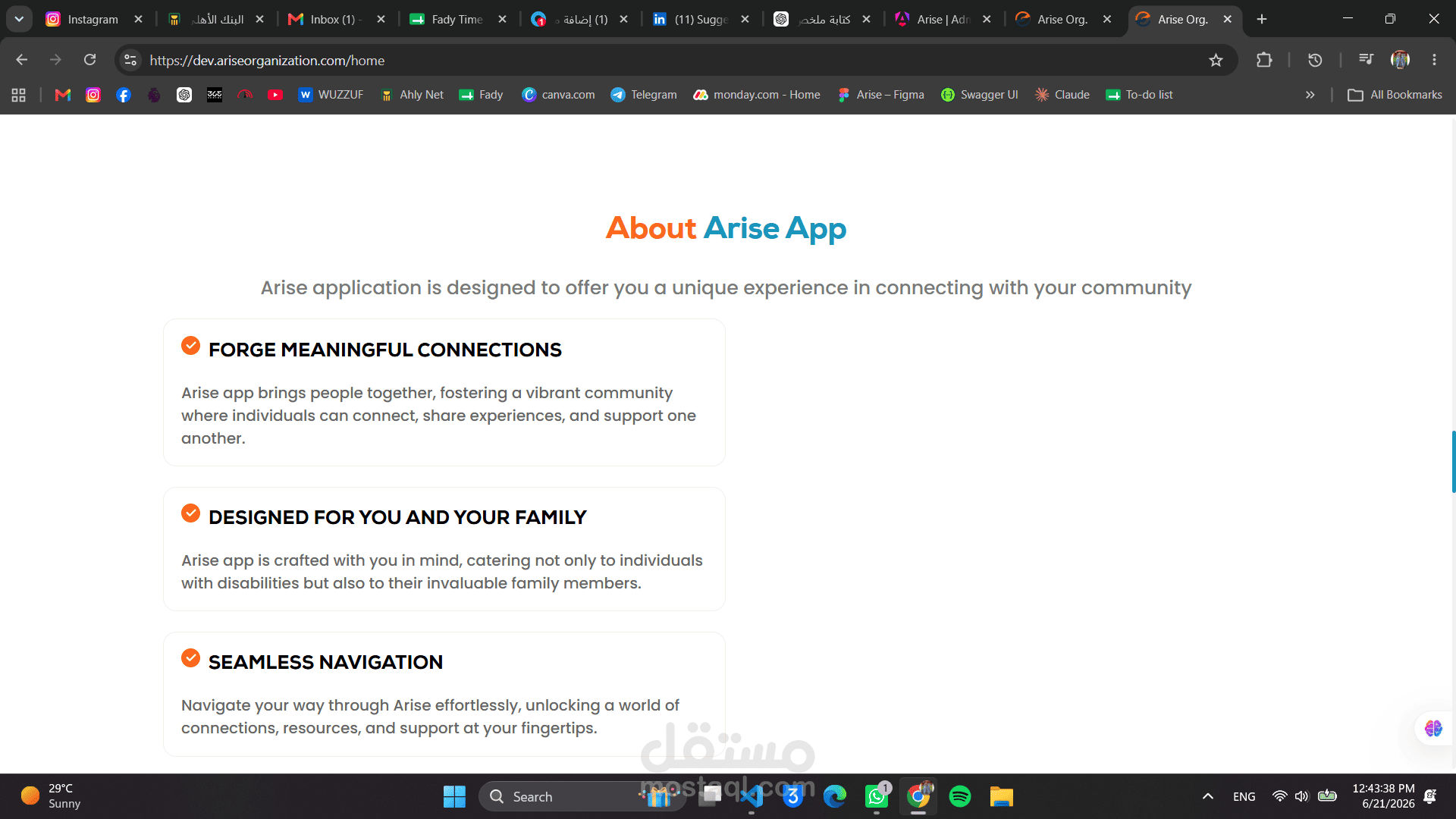View site information icon in address bar

[130, 60]
